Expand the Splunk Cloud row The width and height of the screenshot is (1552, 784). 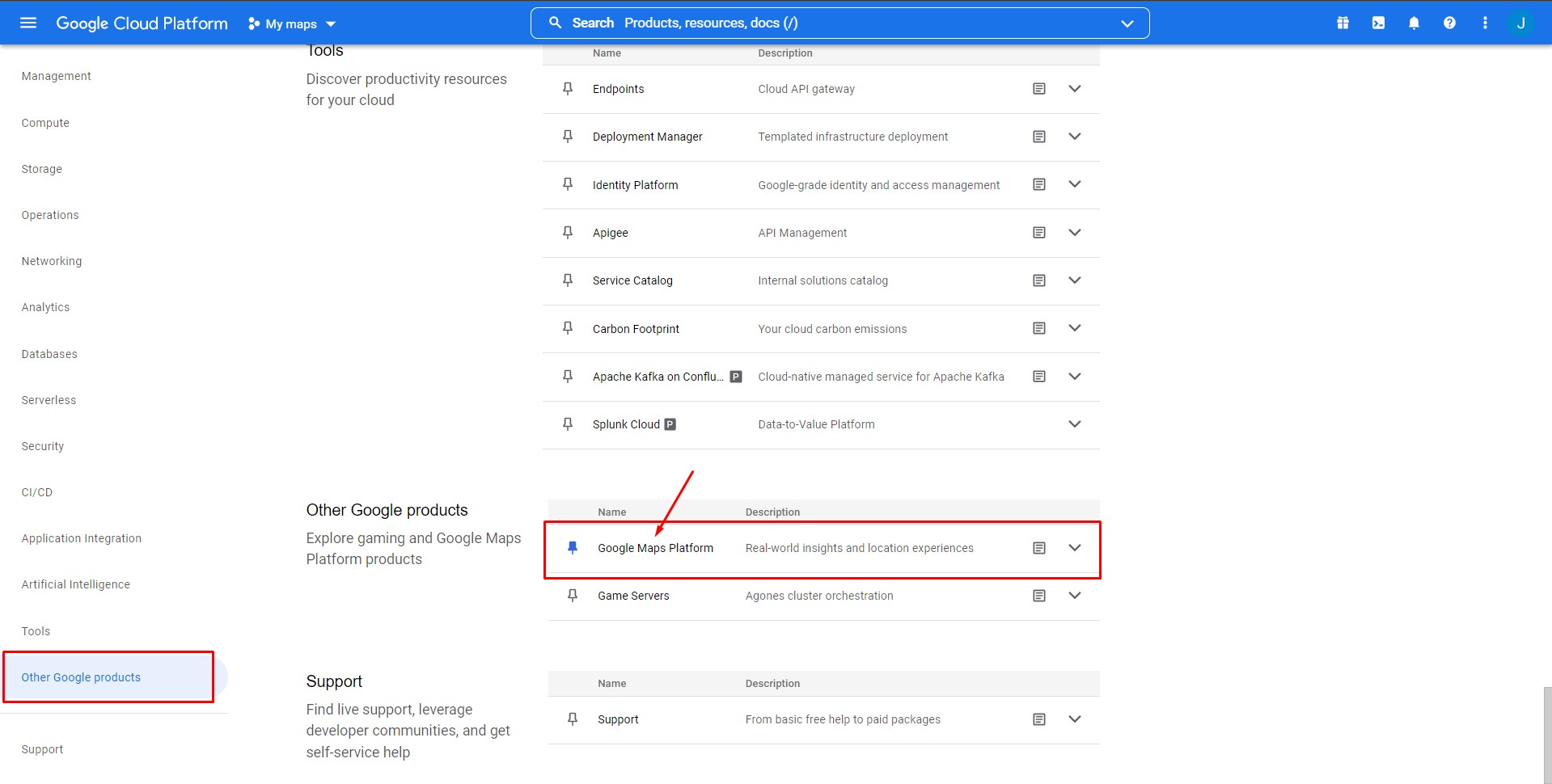tap(1075, 424)
